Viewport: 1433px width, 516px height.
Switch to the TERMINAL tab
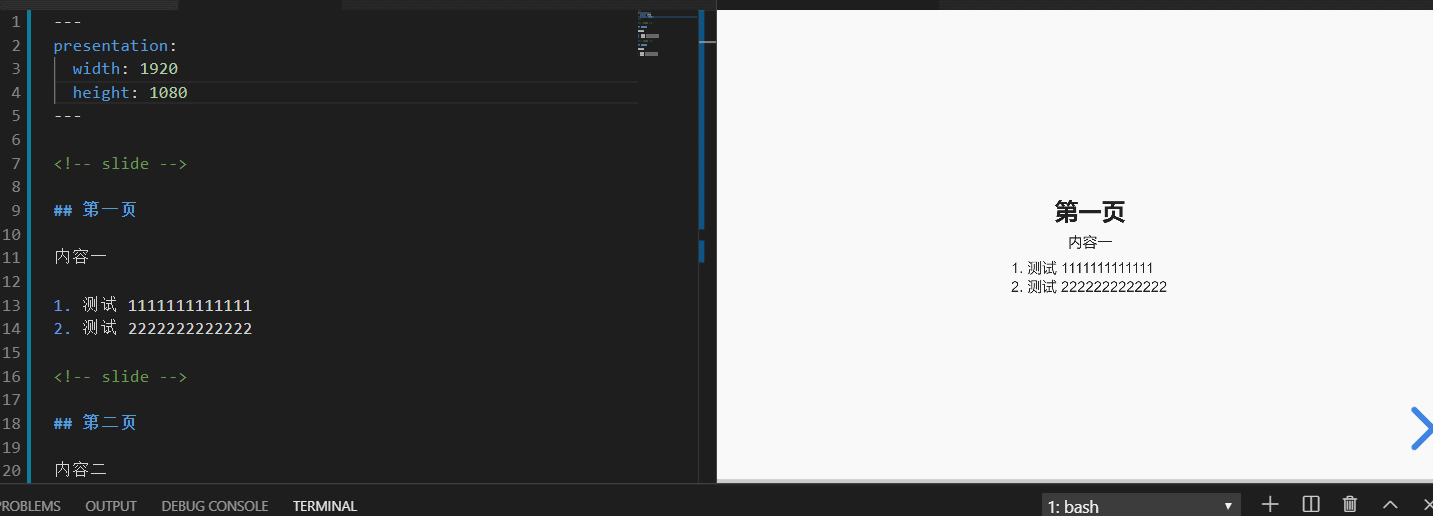(325, 506)
